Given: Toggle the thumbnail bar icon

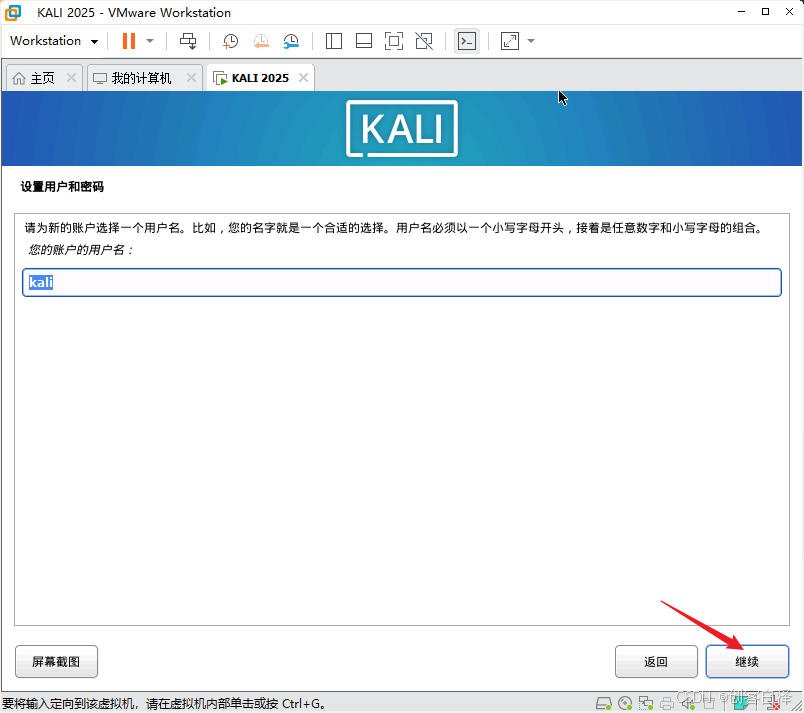Looking at the screenshot, I should (364, 41).
